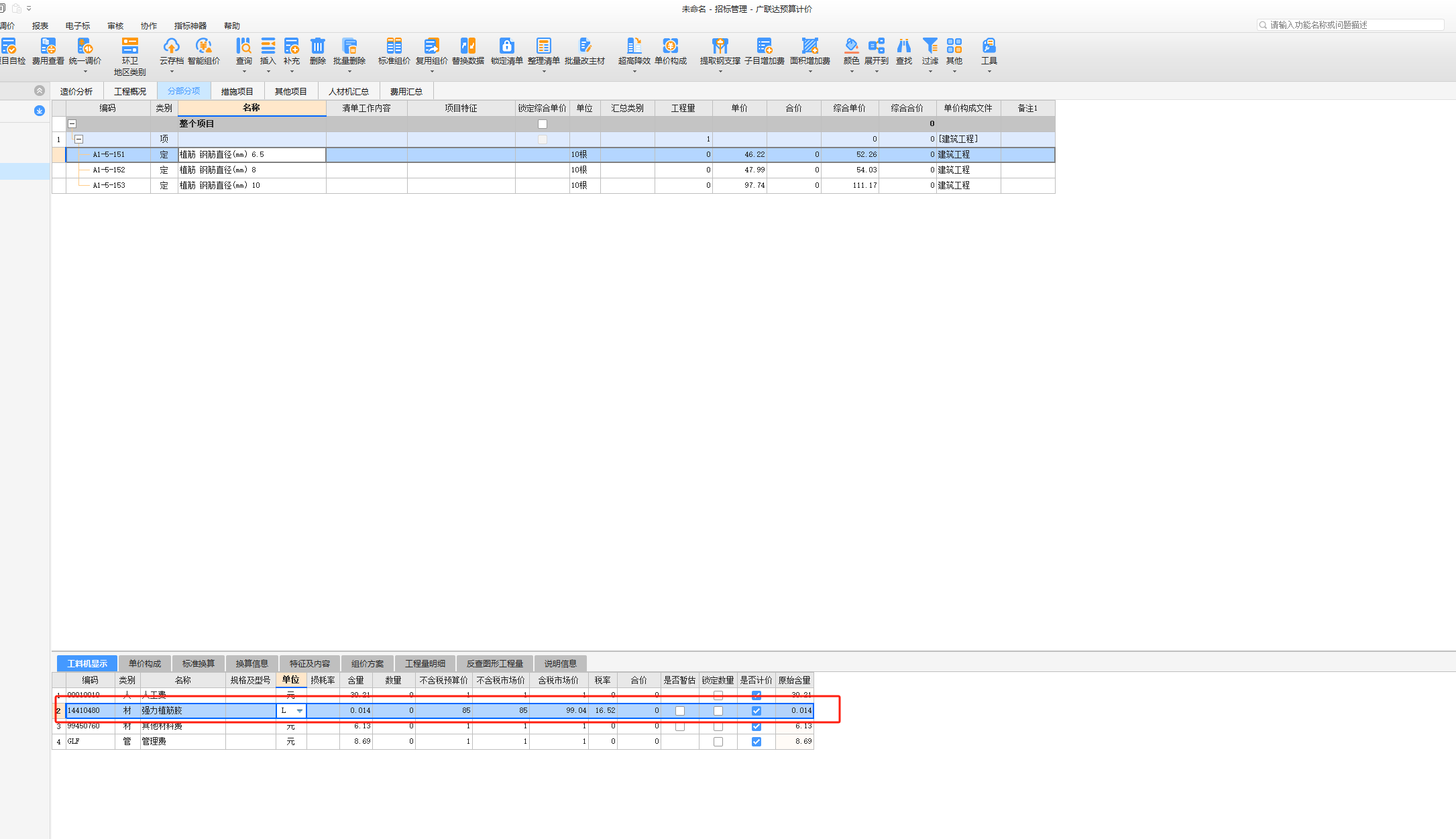Open the toolbar 单价构成 unit price composition icon

tap(671, 46)
